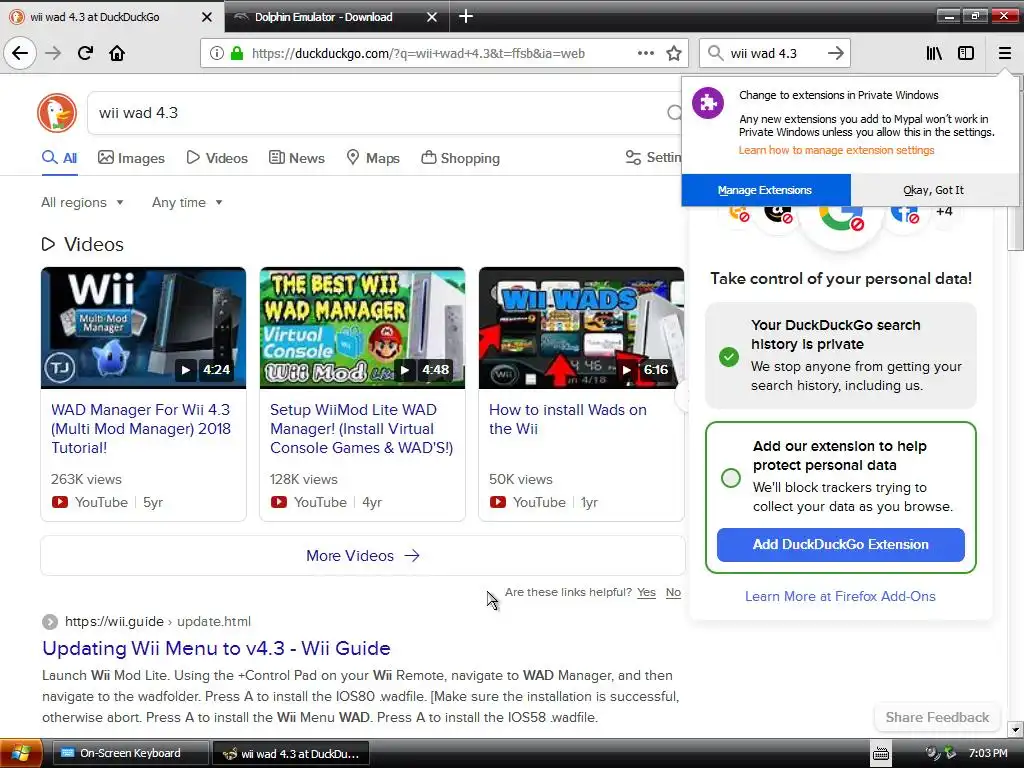Open the Windows Start button
This screenshot has width=1024, height=768.
(21, 753)
